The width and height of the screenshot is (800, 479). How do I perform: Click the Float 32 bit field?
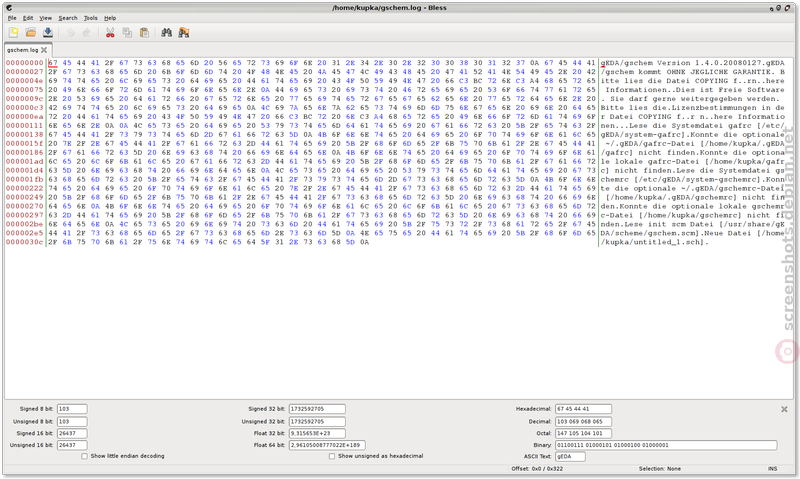click(x=317, y=434)
